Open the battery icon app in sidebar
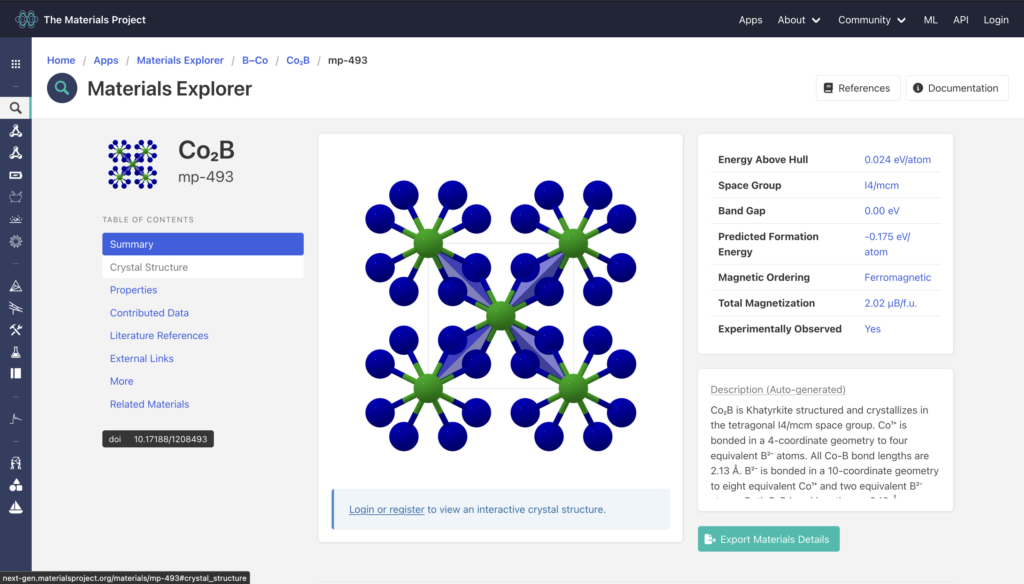The image size is (1024, 584). tap(15, 175)
